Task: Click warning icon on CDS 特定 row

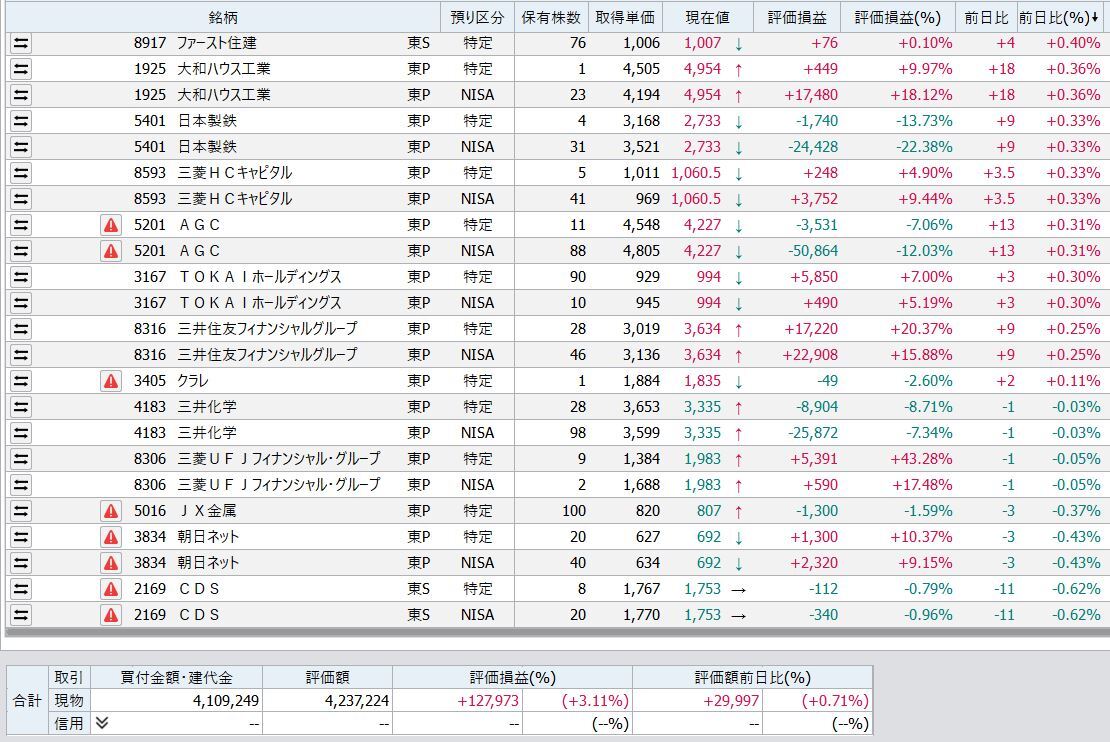Action: tap(111, 589)
